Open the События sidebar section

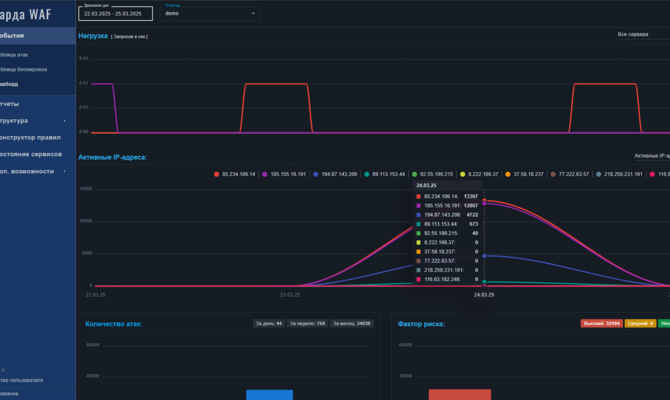[38, 36]
